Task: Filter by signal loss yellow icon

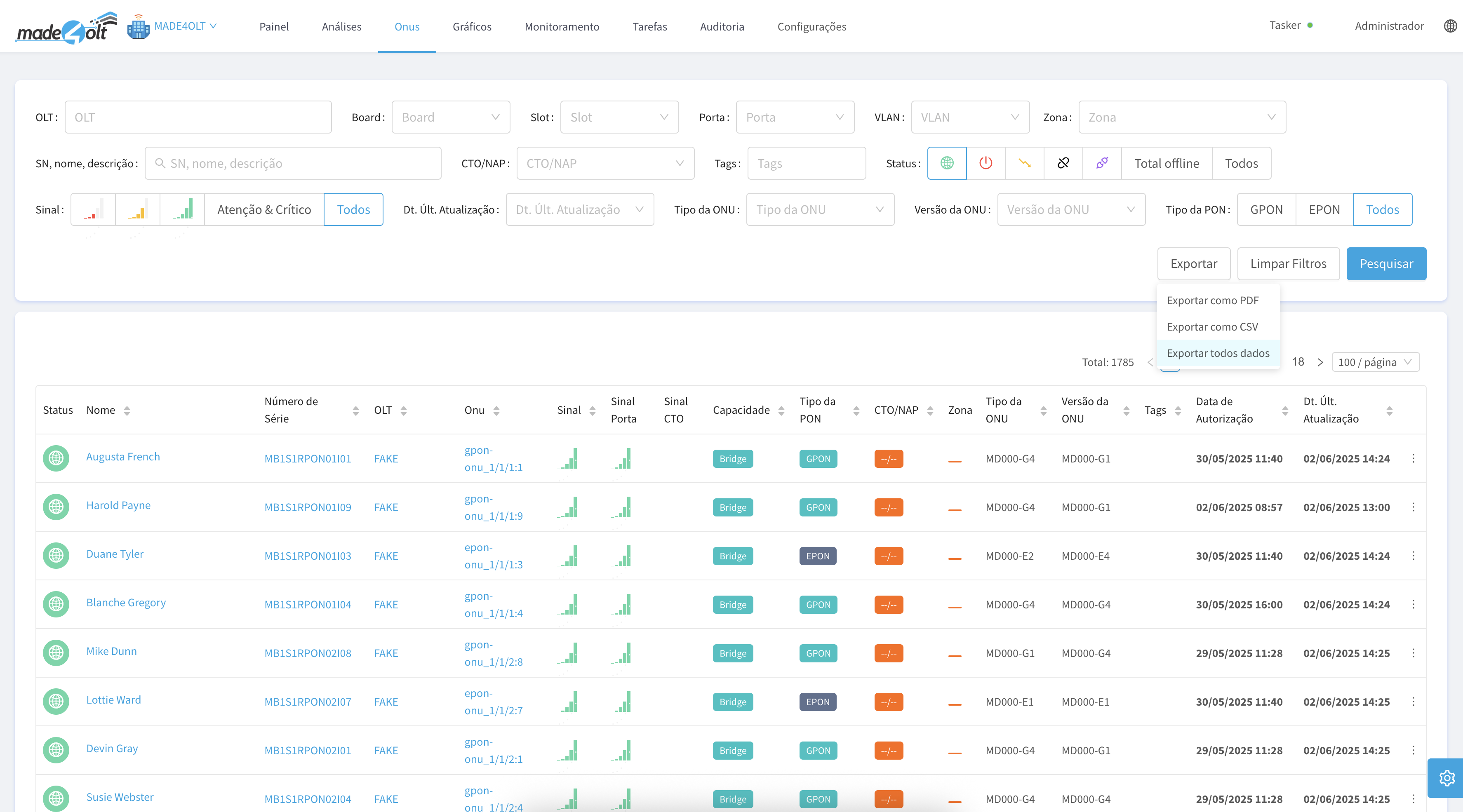Action: (1024, 164)
